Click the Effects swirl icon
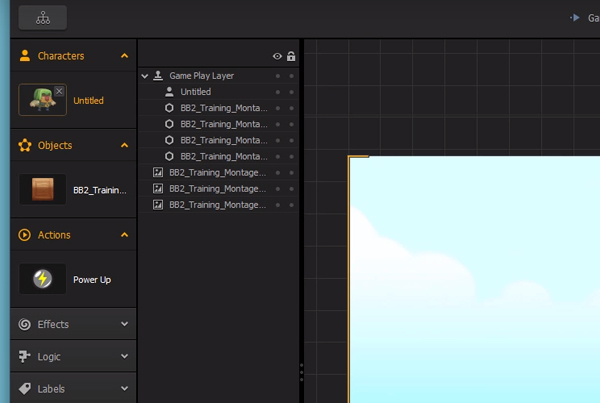600x403 pixels. tap(24, 324)
